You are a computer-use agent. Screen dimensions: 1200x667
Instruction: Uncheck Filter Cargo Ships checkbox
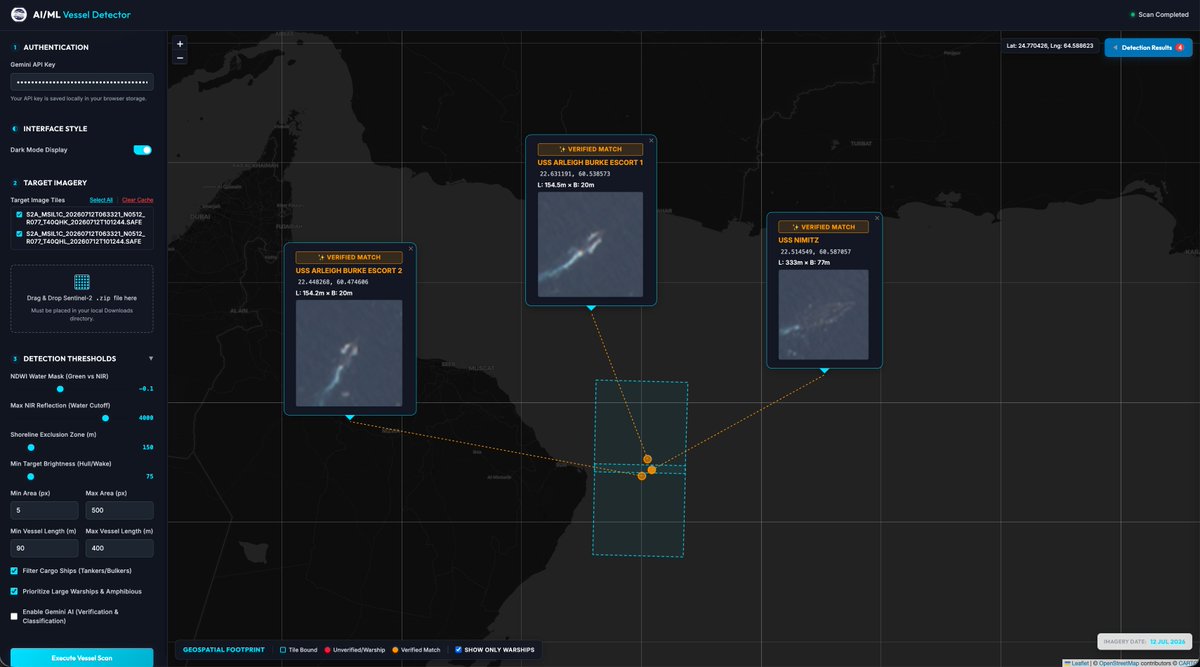pyautogui.click(x=14, y=571)
